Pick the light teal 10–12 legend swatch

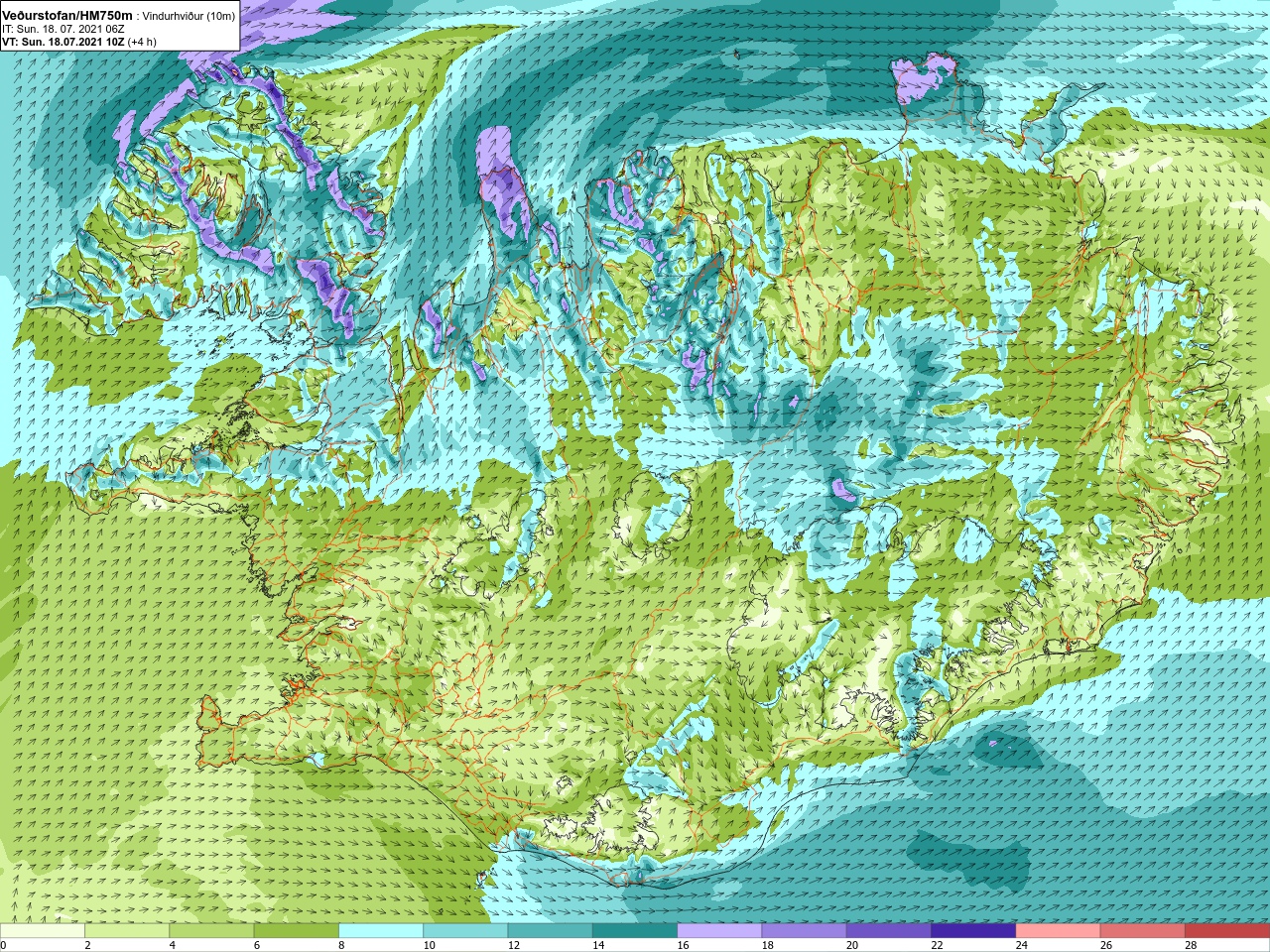(465, 931)
